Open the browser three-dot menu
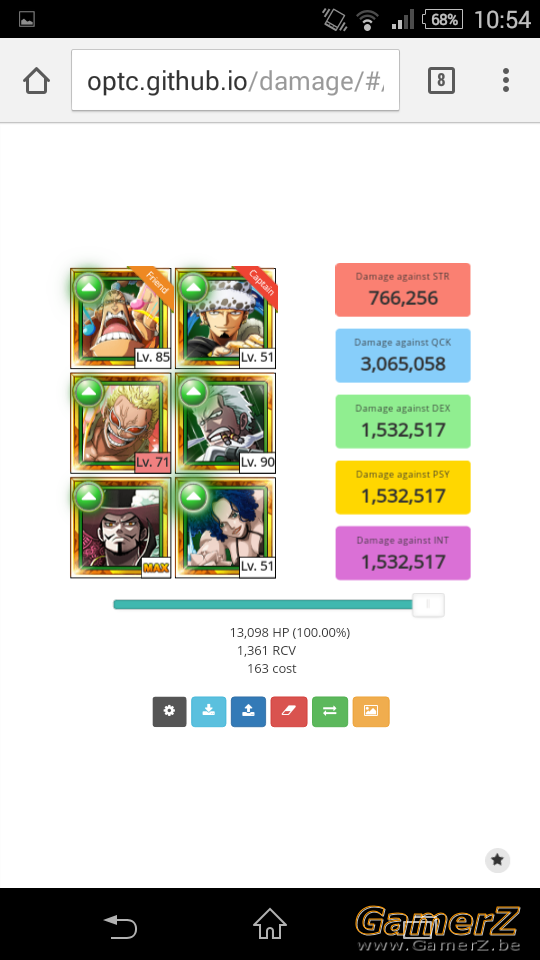Image resolution: width=540 pixels, height=960 pixels. pos(506,80)
